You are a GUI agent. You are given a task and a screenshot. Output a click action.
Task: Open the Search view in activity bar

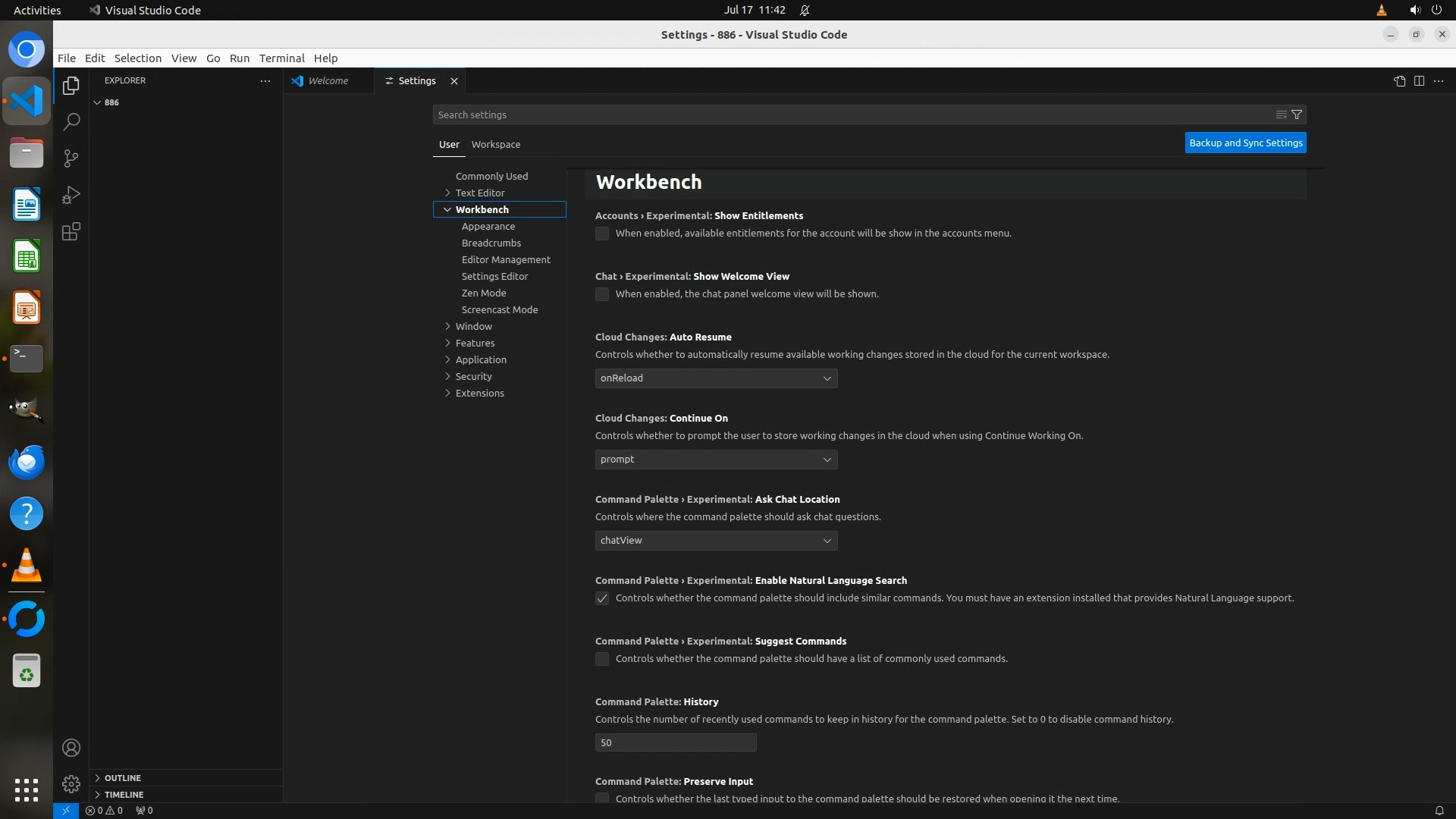click(71, 121)
